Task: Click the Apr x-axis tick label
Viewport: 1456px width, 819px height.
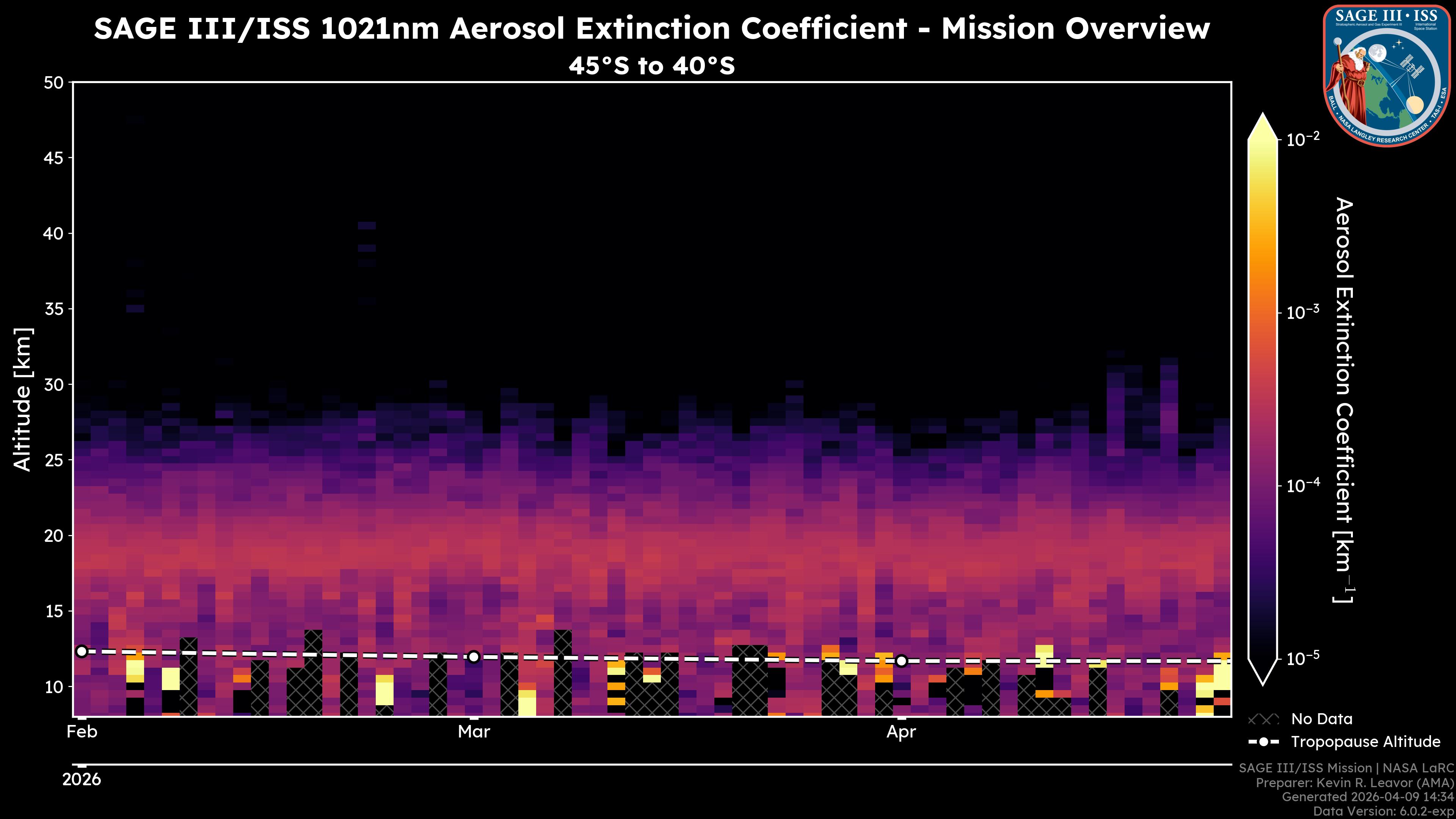Action: (901, 732)
